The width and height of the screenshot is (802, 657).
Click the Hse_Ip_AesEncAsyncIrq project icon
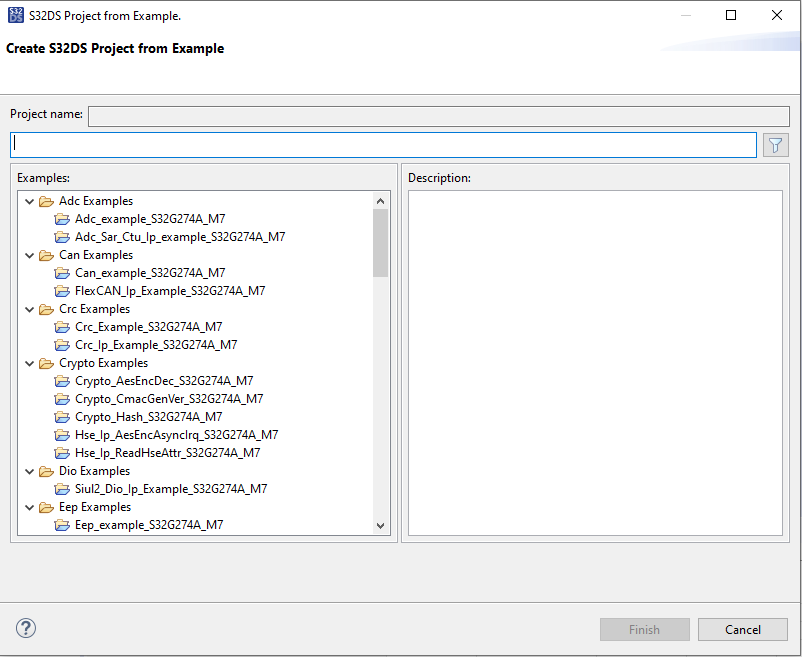(x=62, y=435)
